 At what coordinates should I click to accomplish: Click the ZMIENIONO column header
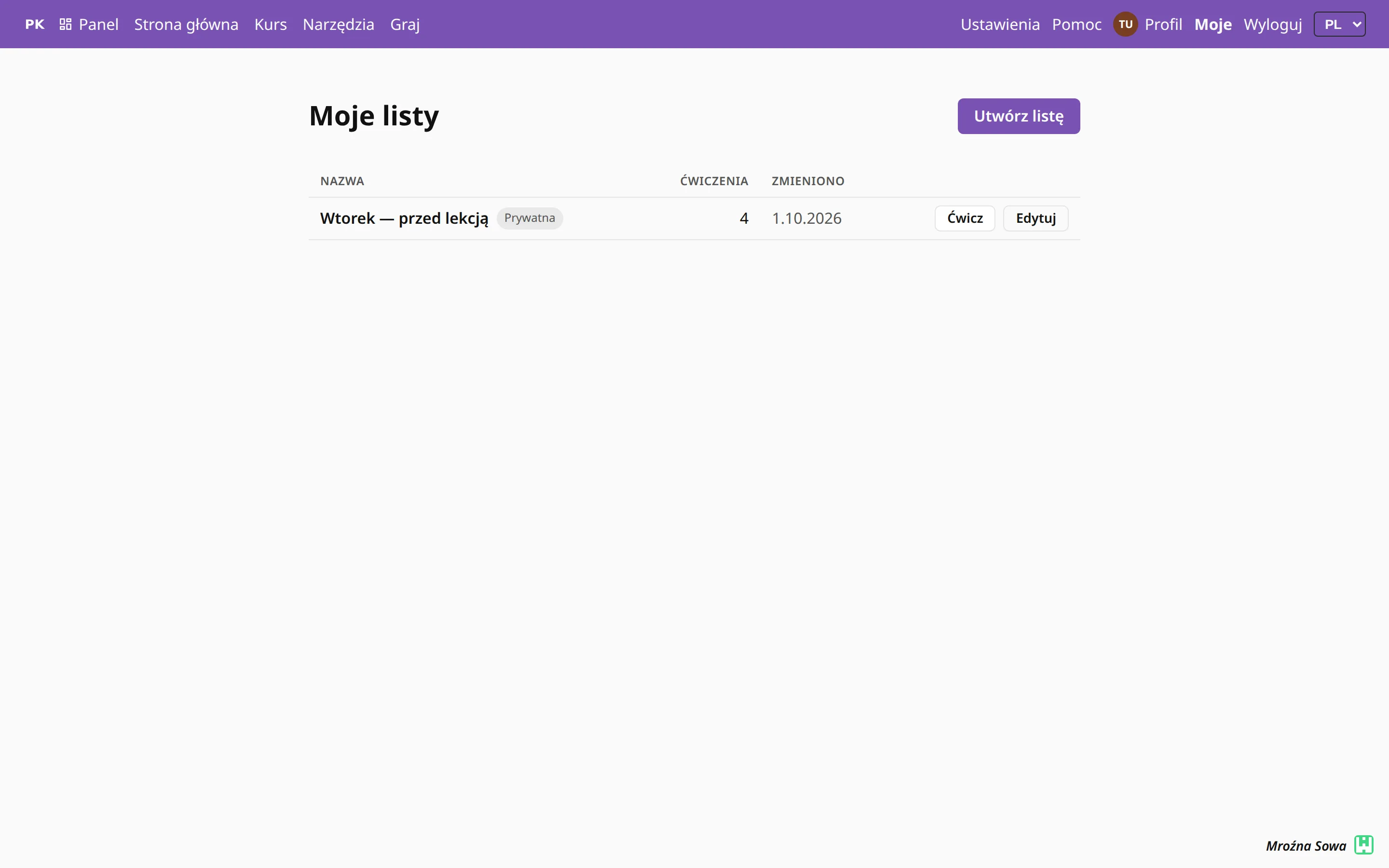(x=807, y=181)
